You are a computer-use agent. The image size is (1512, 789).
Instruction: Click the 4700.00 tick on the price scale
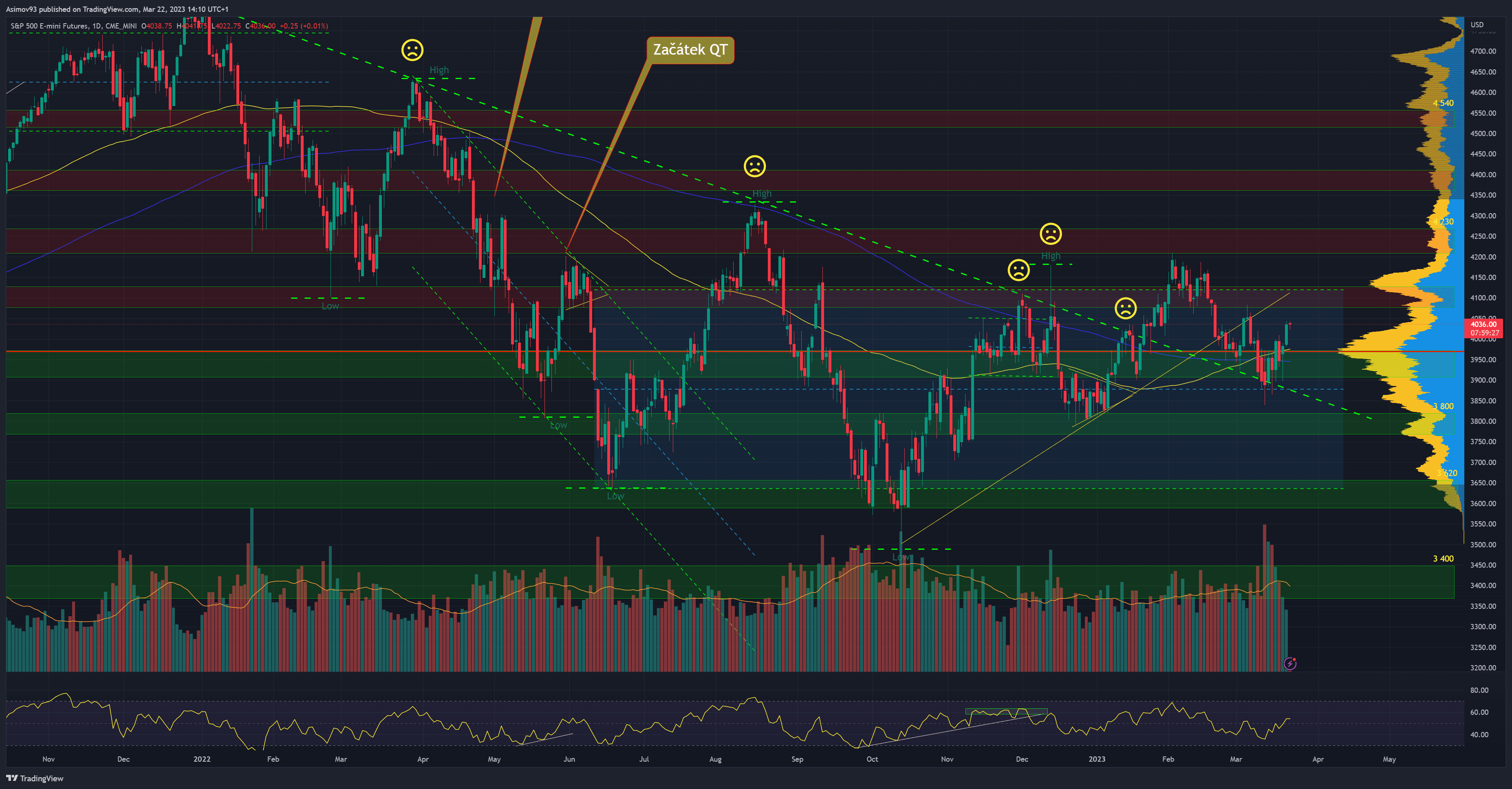pyautogui.click(x=1483, y=52)
